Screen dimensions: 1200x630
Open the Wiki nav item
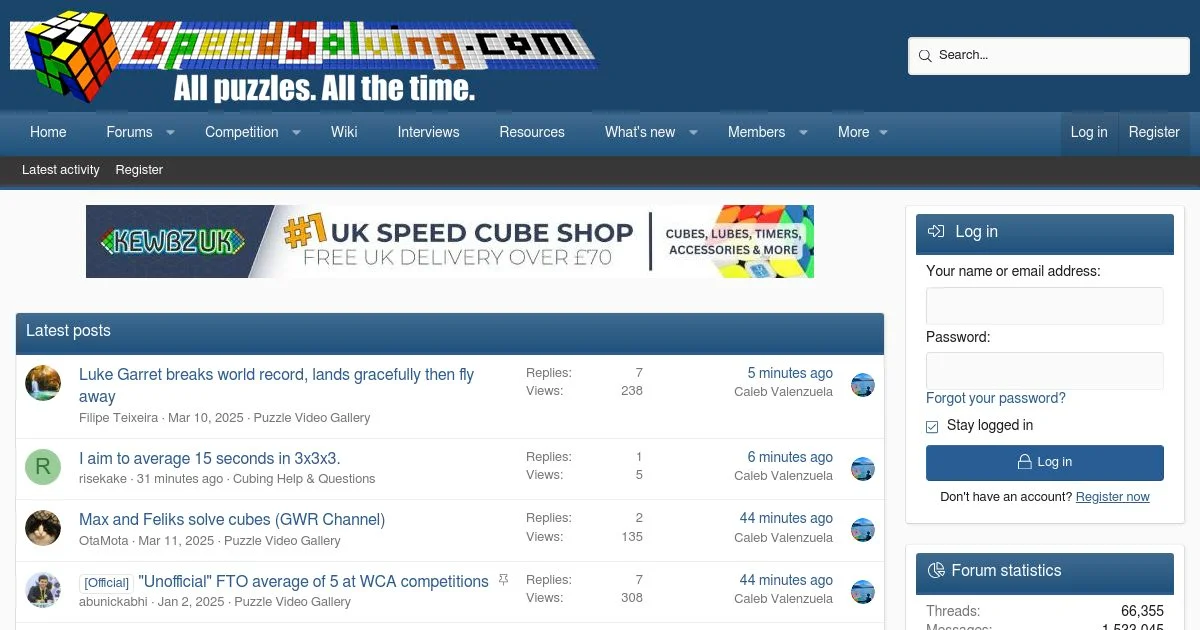click(x=344, y=132)
